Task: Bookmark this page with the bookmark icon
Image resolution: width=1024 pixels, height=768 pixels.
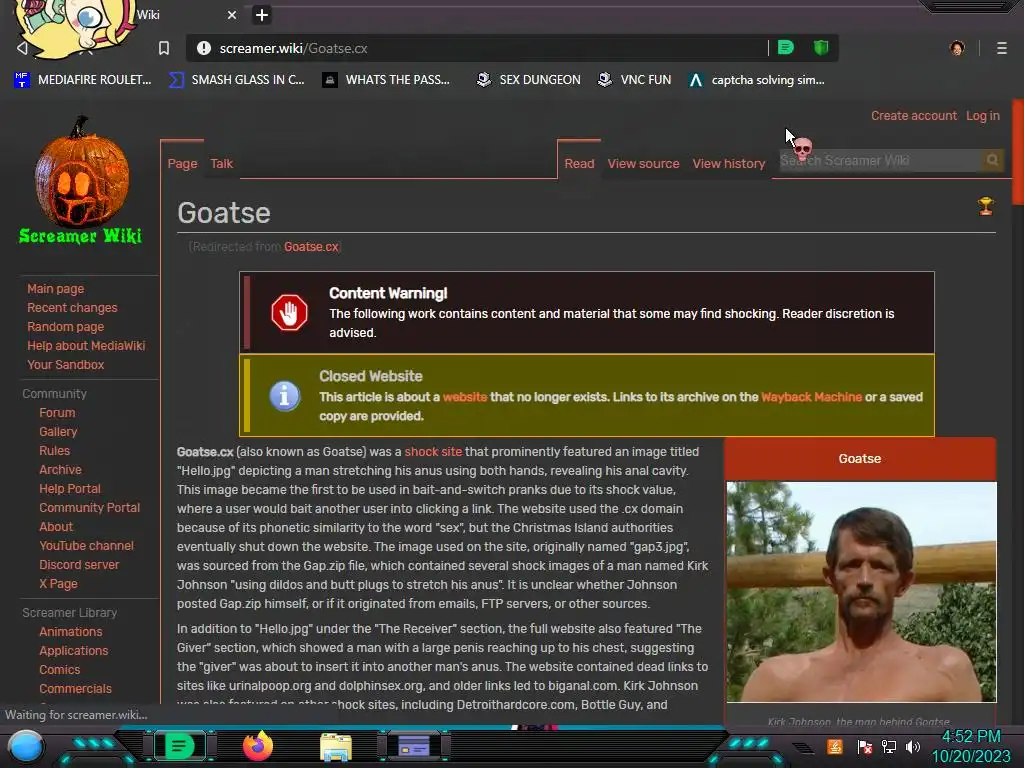Action: 164,48
